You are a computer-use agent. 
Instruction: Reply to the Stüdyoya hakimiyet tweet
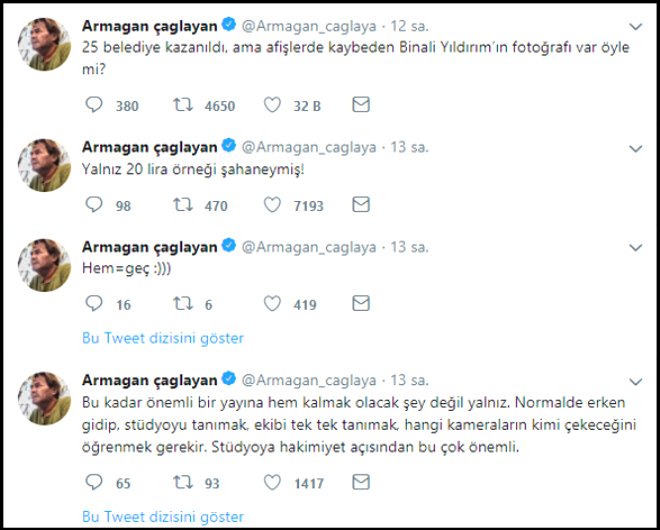pyautogui.click(x=94, y=482)
